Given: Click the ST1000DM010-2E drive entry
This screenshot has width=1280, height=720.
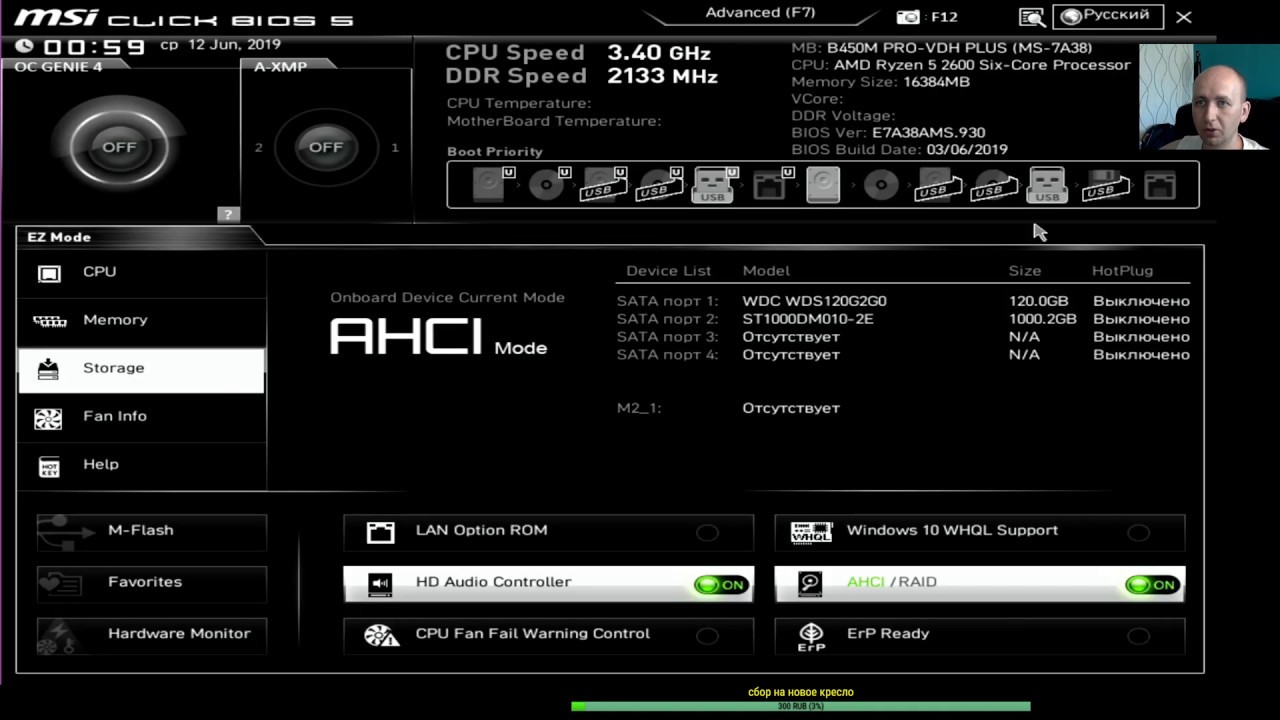Looking at the screenshot, I should pos(807,319).
